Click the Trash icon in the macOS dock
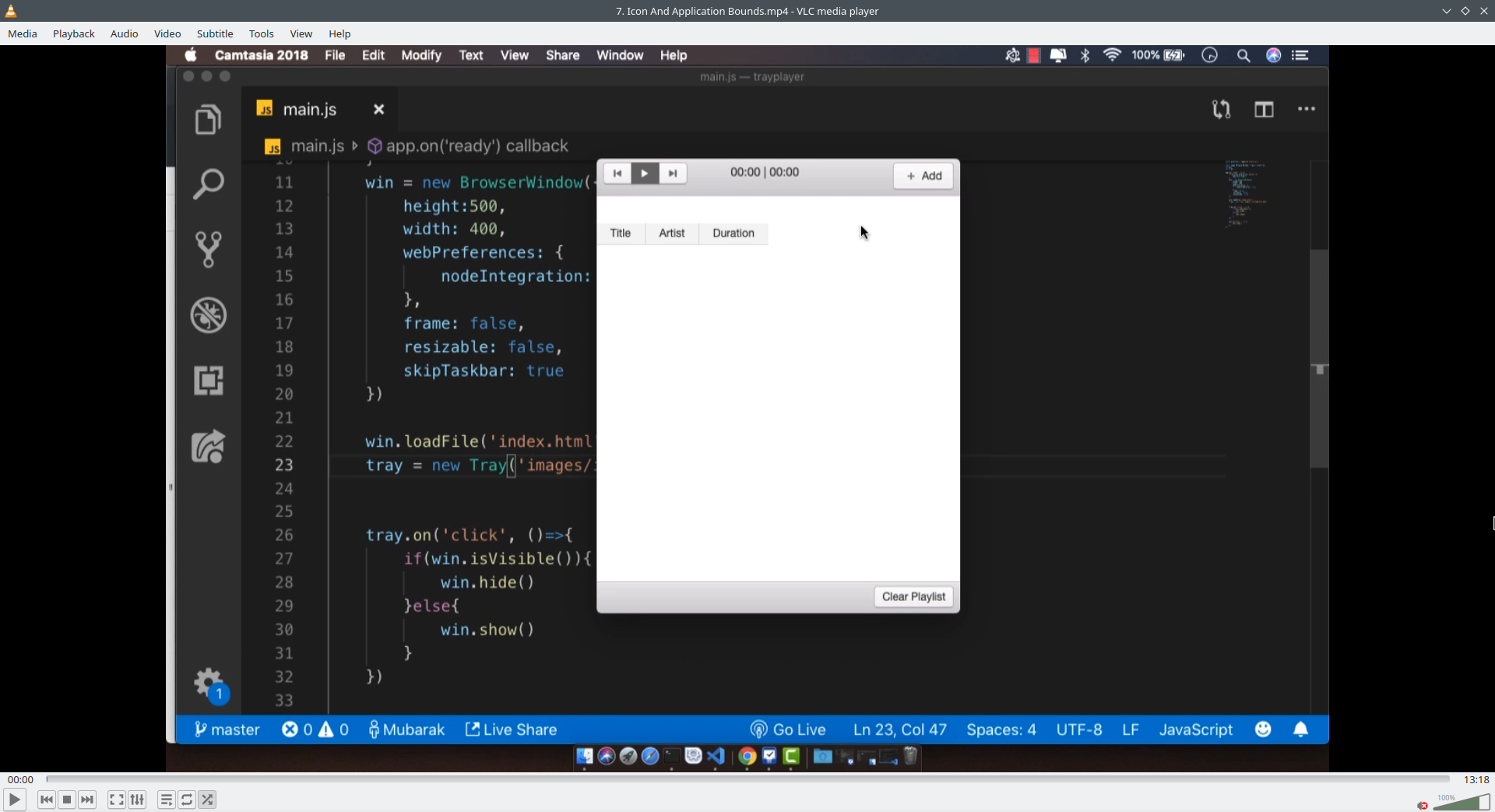The height and width of the screenshot is (812, 1495). 910,756
